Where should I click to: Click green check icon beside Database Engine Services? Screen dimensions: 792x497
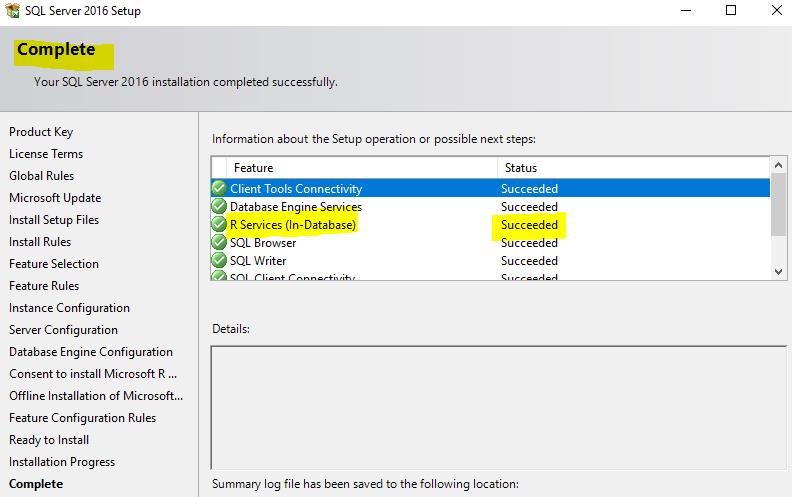(219, 206)
